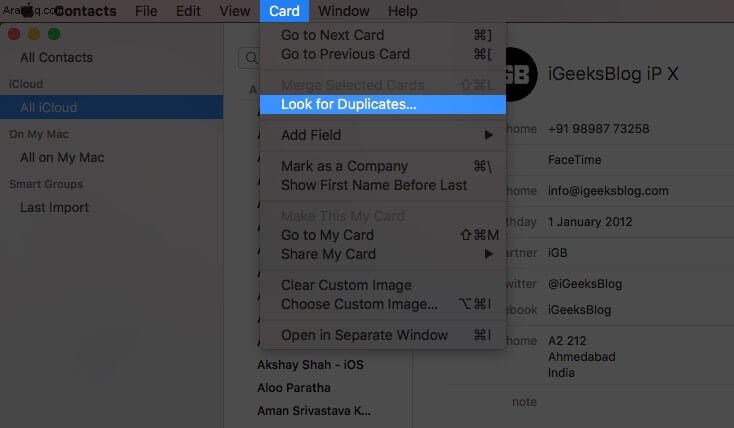Image resolution: width=734 pixels, height=428 pixels.
Task: Choose Go to Previous Card
Action: 383,54
